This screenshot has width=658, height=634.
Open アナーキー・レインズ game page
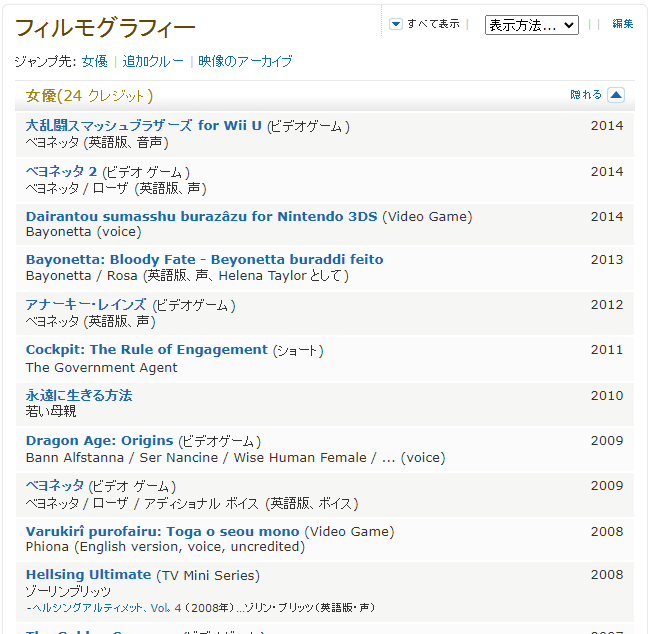coord(86,305)
